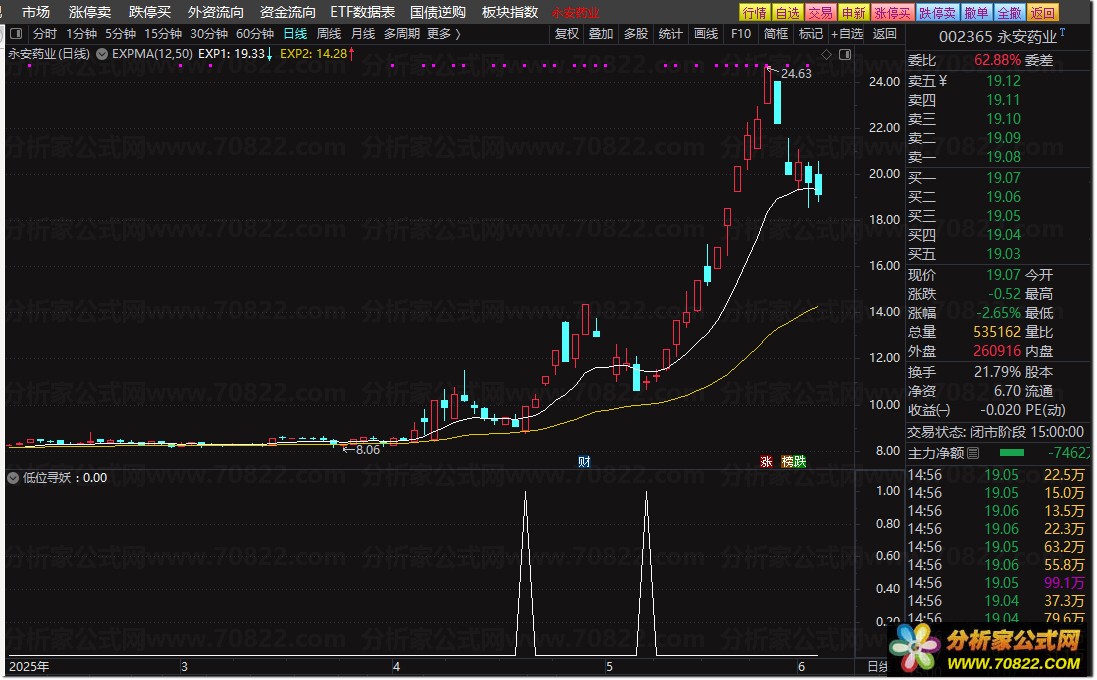Click the 榜 marker below the chart
Screen dimensions: 1097x680
[788, 462]
